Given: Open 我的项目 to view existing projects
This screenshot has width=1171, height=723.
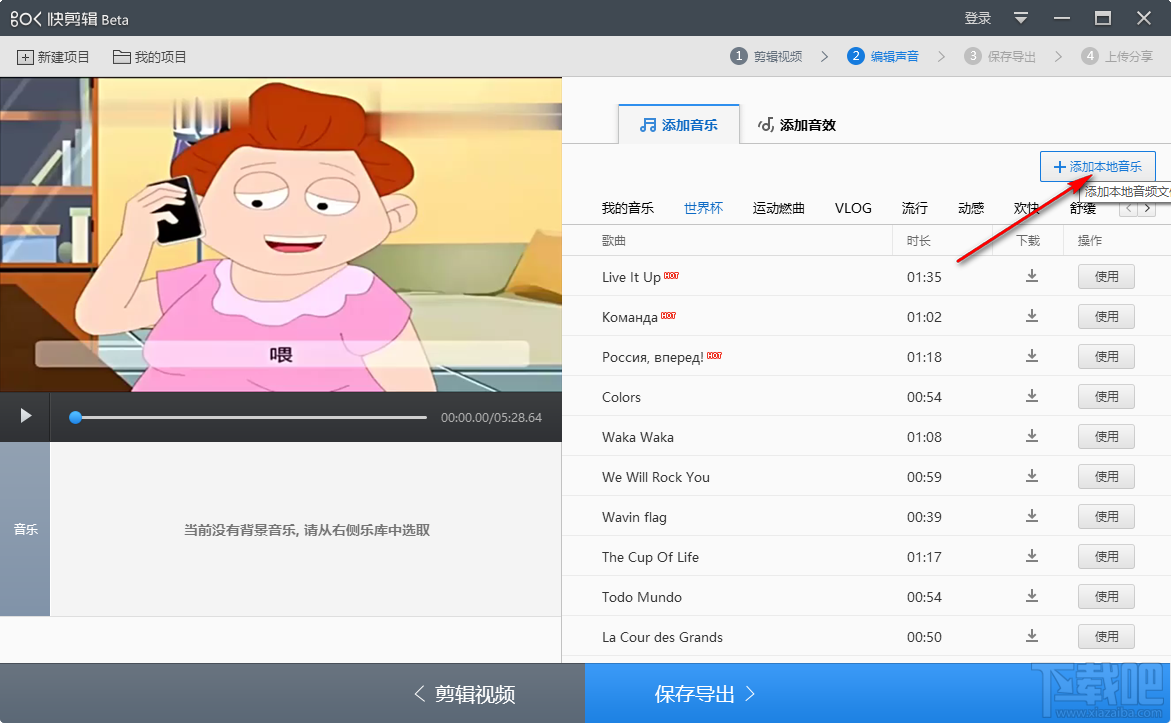Looking at the screenshot, I should click(148, 57).
